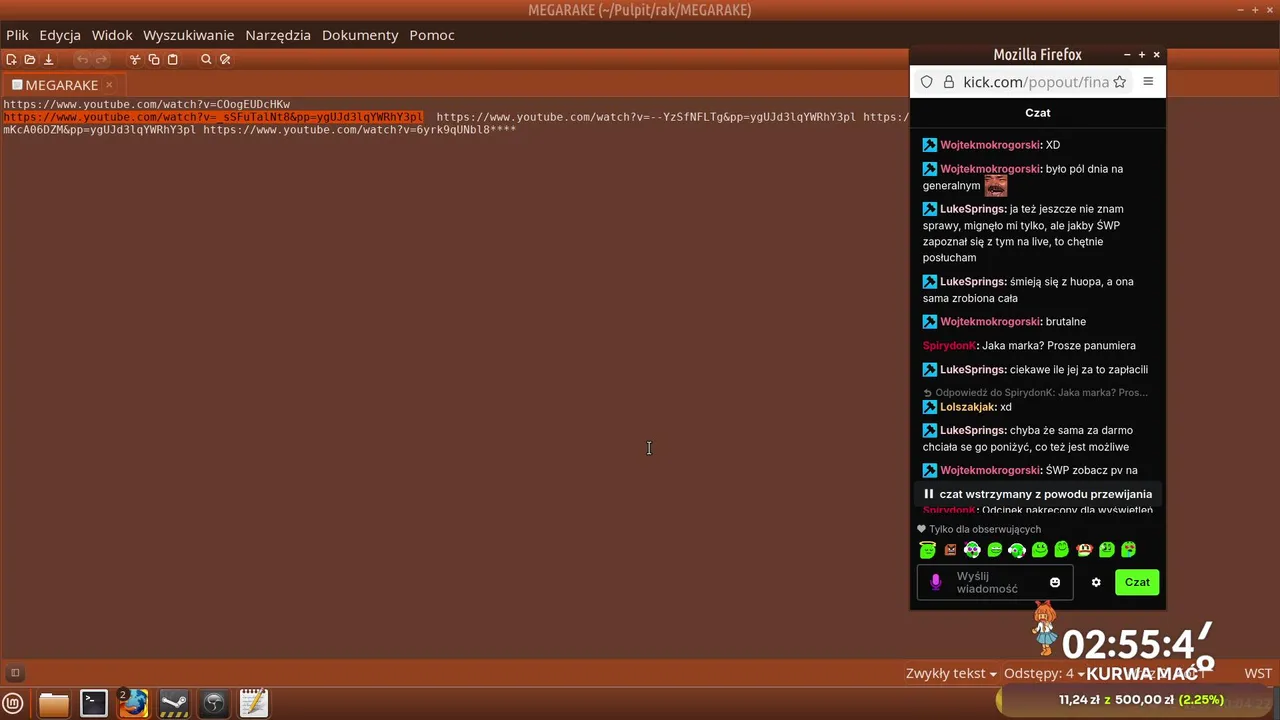Click the New document toolbar icon
The width and height of the screenshot is (1280, 720).
pyautogui.click(x=11, y=60)
